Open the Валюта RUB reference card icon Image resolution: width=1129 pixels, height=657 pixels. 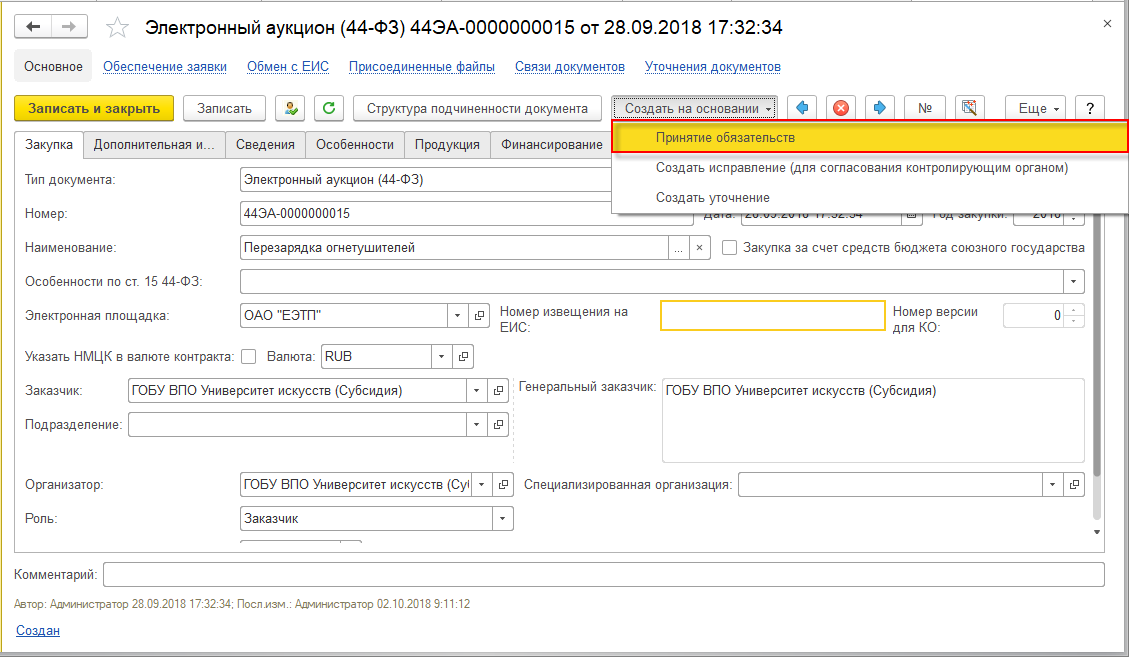coord(463,357)
